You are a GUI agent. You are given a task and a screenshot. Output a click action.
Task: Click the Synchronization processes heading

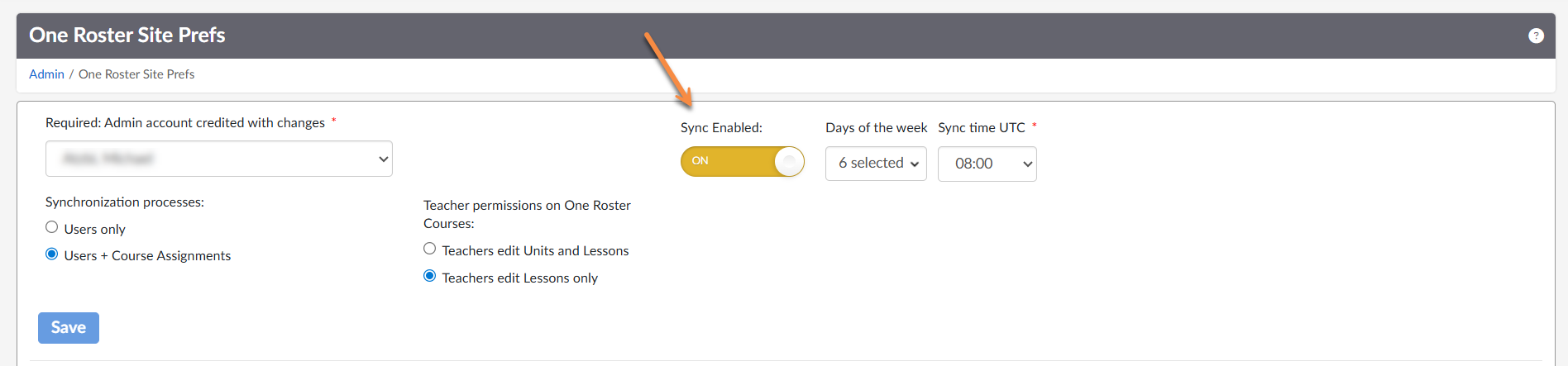point(125,202)
